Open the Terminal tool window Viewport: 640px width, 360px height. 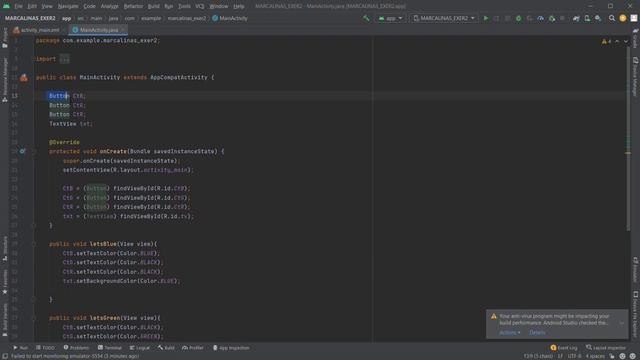click(110, 348)
